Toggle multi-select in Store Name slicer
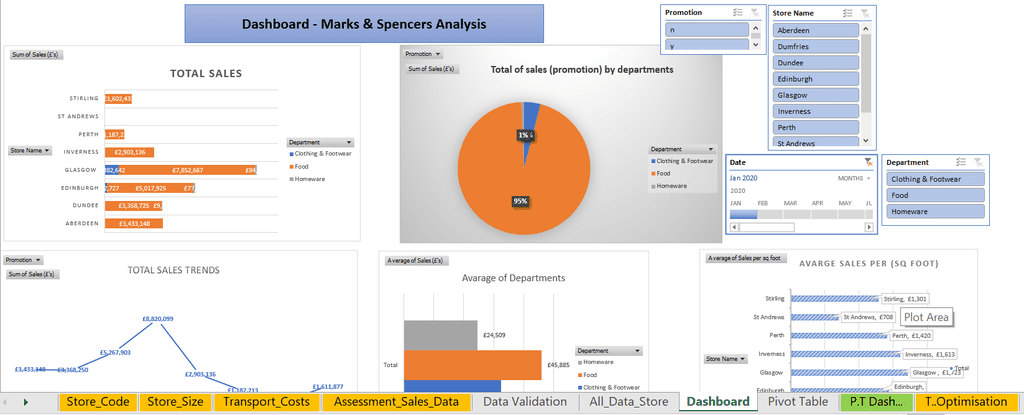The width and height of the screenshot is (1024, 415). point(848,13)
